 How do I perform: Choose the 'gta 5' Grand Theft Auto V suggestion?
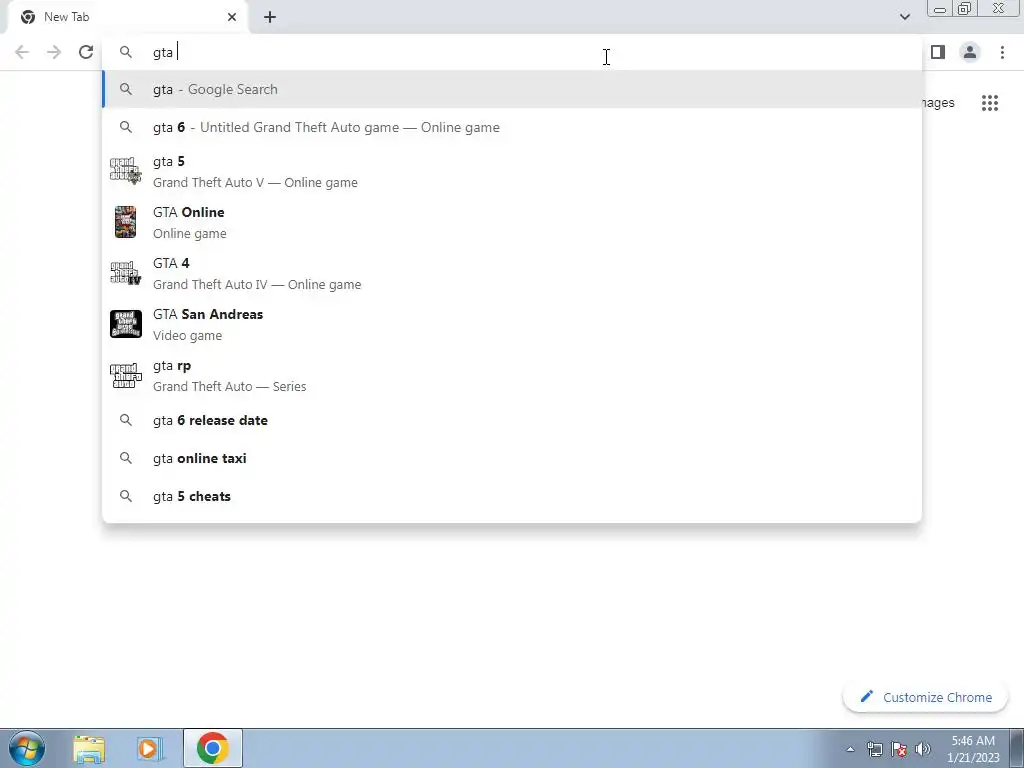512,172
